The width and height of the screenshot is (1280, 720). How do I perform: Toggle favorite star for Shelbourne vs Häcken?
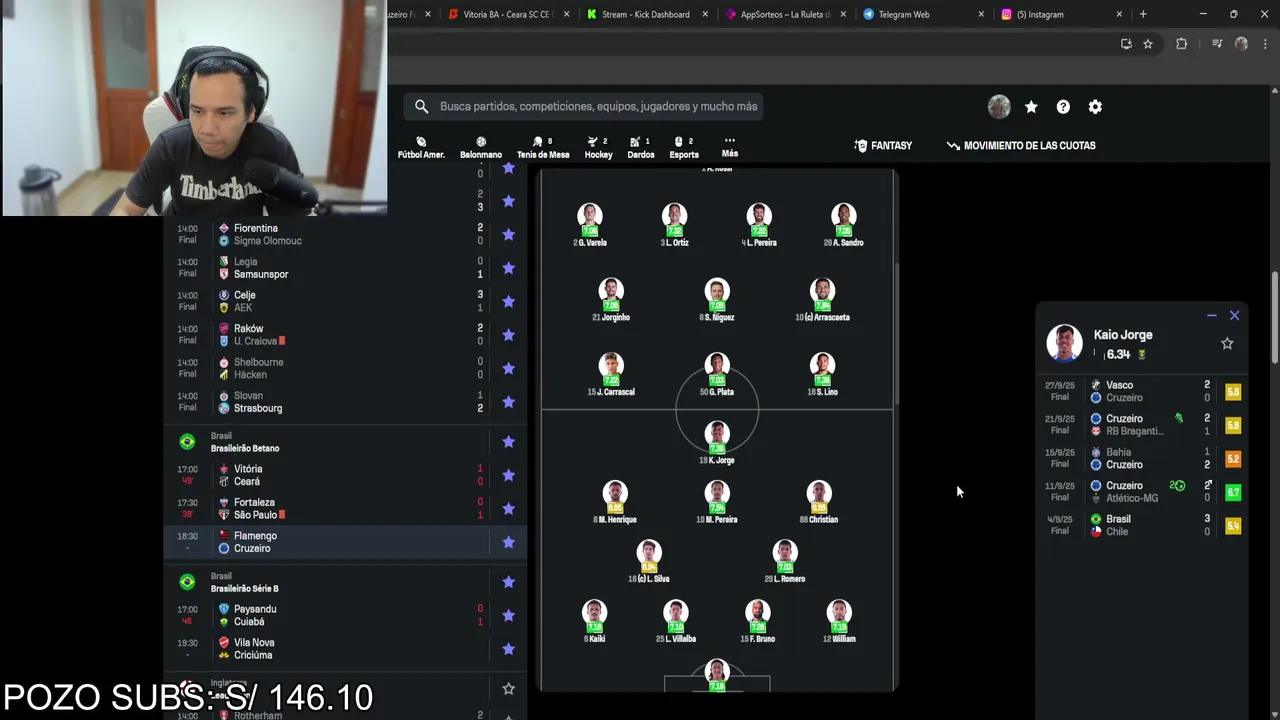click(x=508, y=368)
